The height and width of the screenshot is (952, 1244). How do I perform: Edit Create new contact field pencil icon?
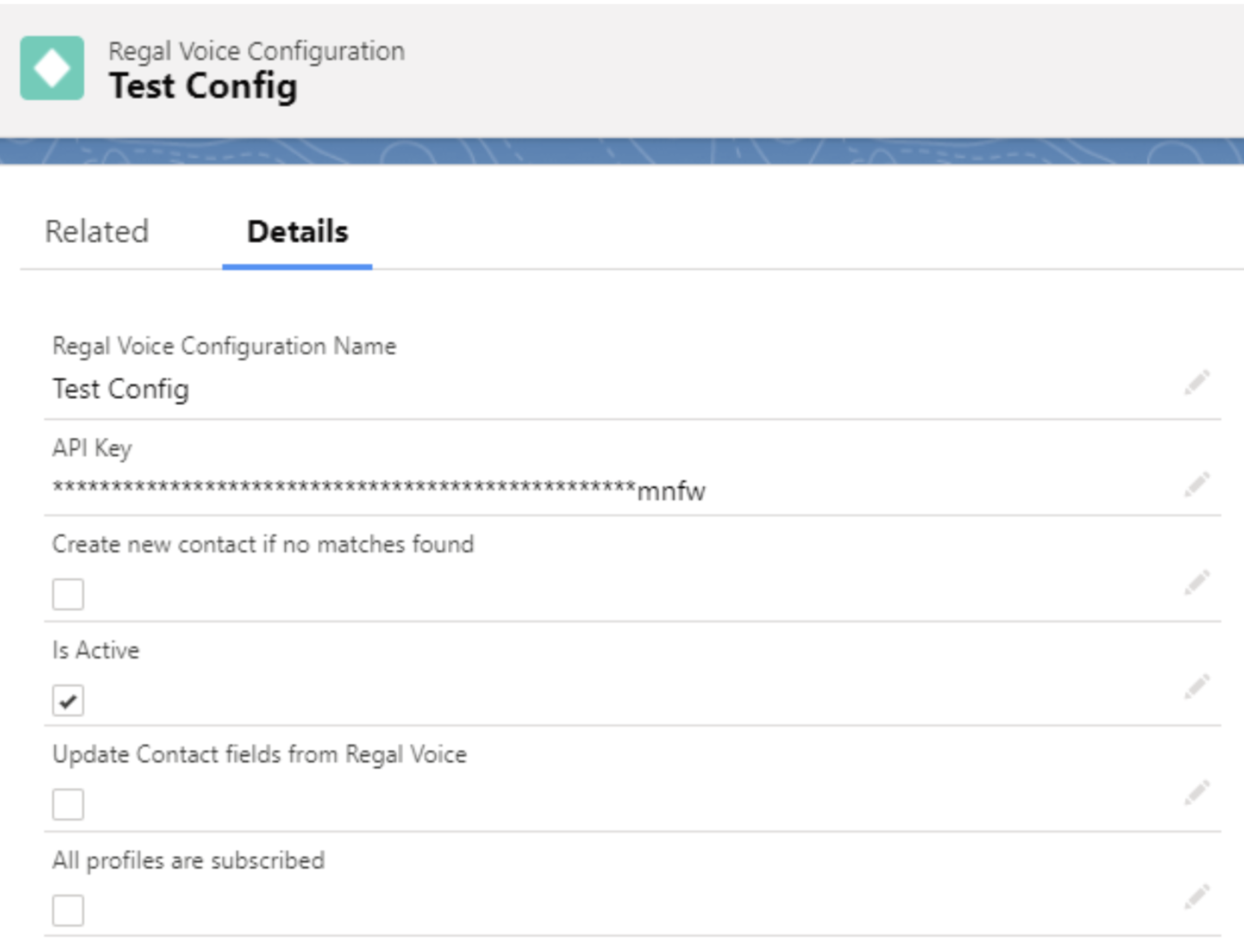click(x=1197, y=582)
